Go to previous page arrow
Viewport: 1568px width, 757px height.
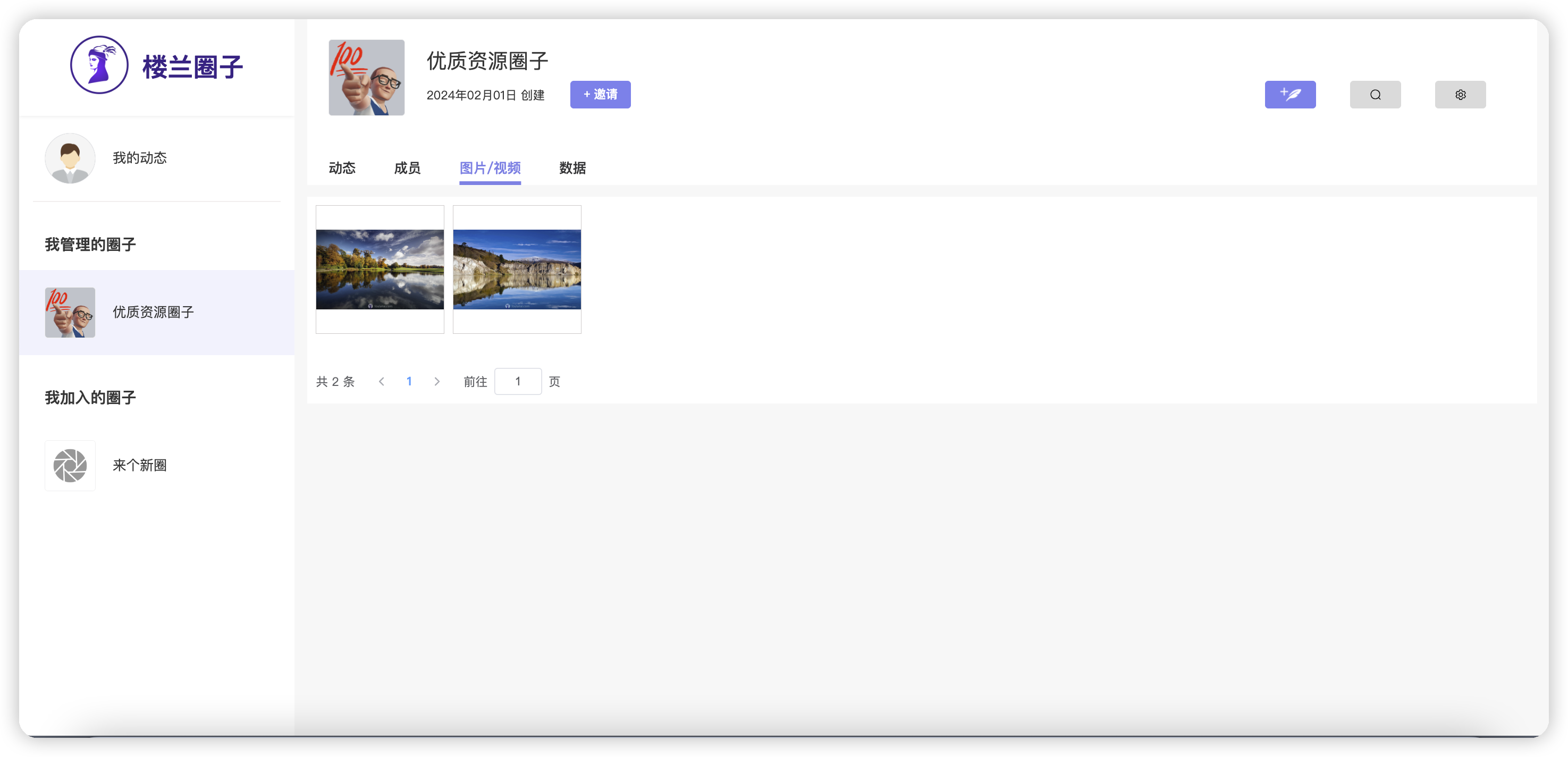pos(382,381)
